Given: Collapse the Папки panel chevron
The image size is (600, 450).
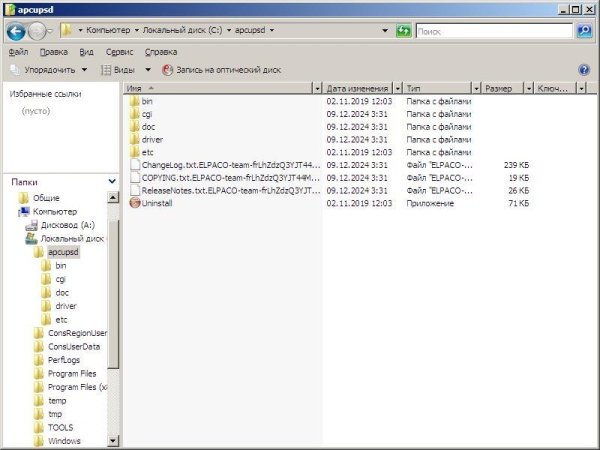Looking at the screenshot, I should click(x=112, y=181).
